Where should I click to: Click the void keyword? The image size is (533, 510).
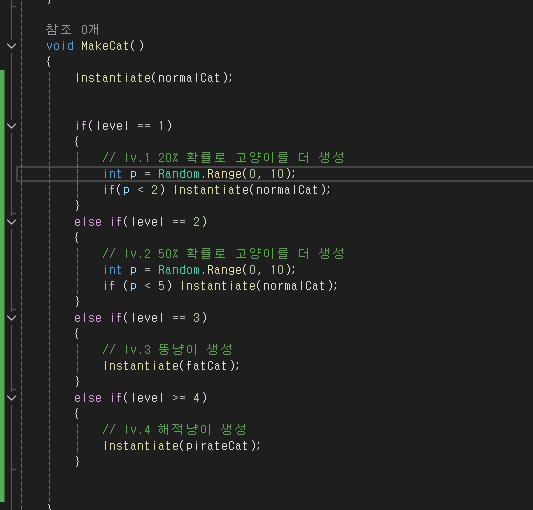[x=60, y=46]
